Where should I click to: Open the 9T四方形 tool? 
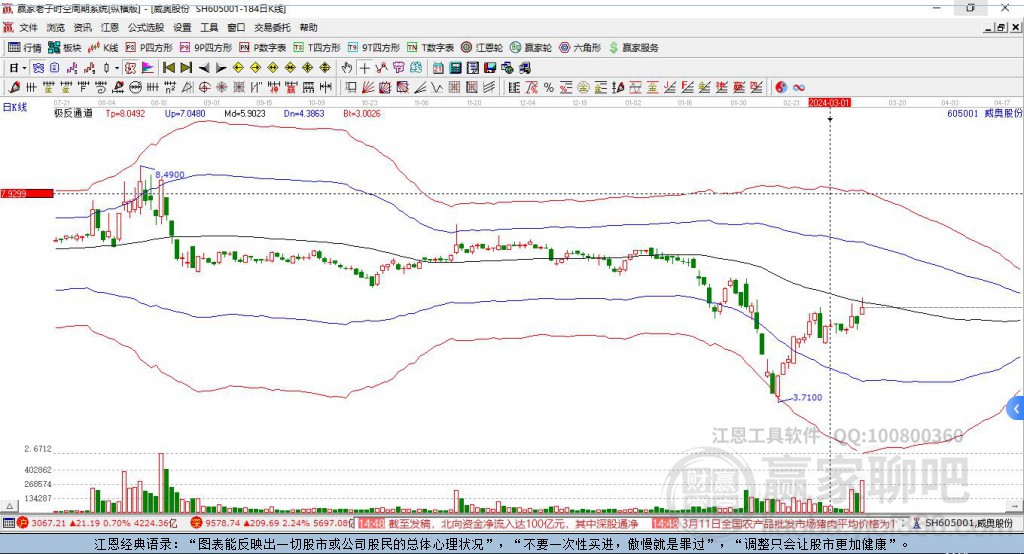(x=374, y=48)
